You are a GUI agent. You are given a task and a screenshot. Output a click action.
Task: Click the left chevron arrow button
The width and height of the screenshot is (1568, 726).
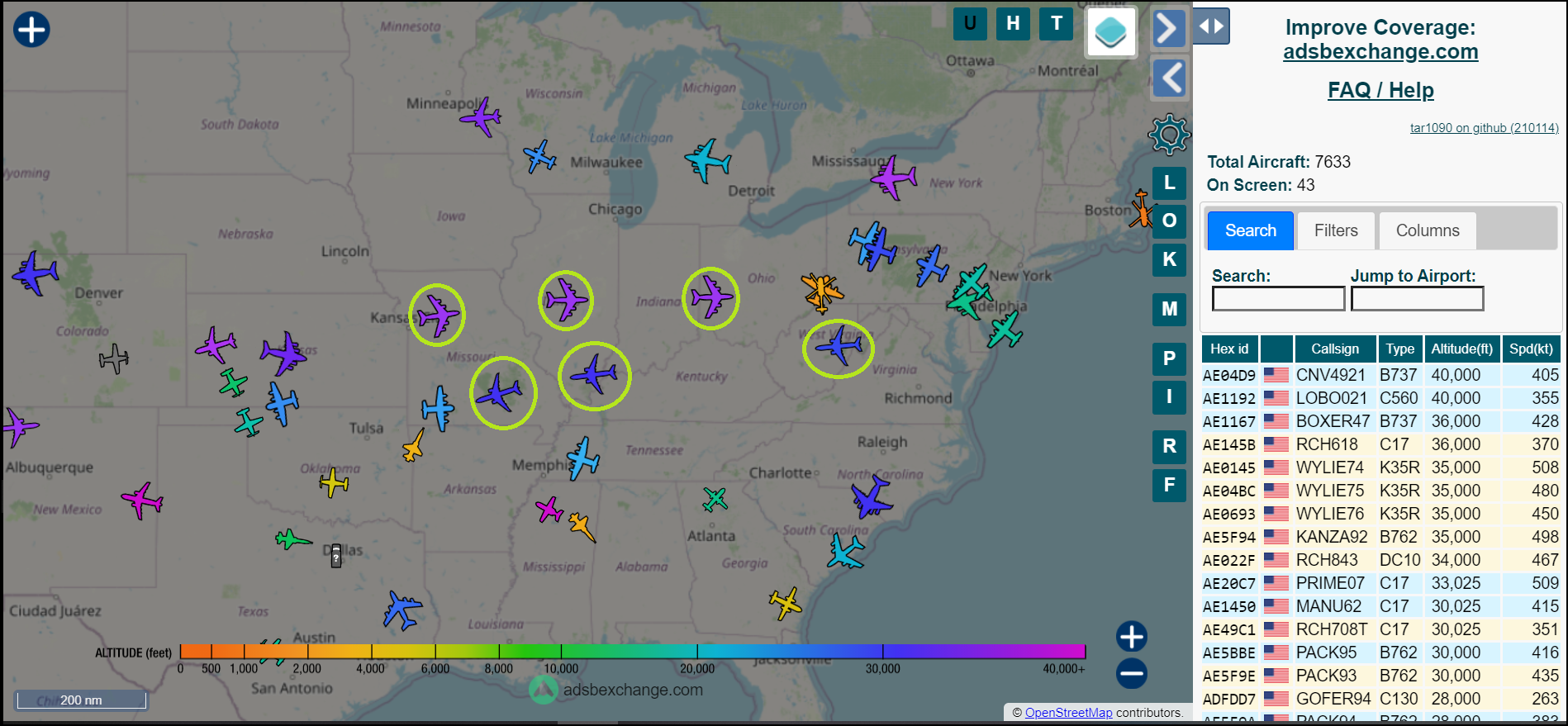(x=1169, y=79)
